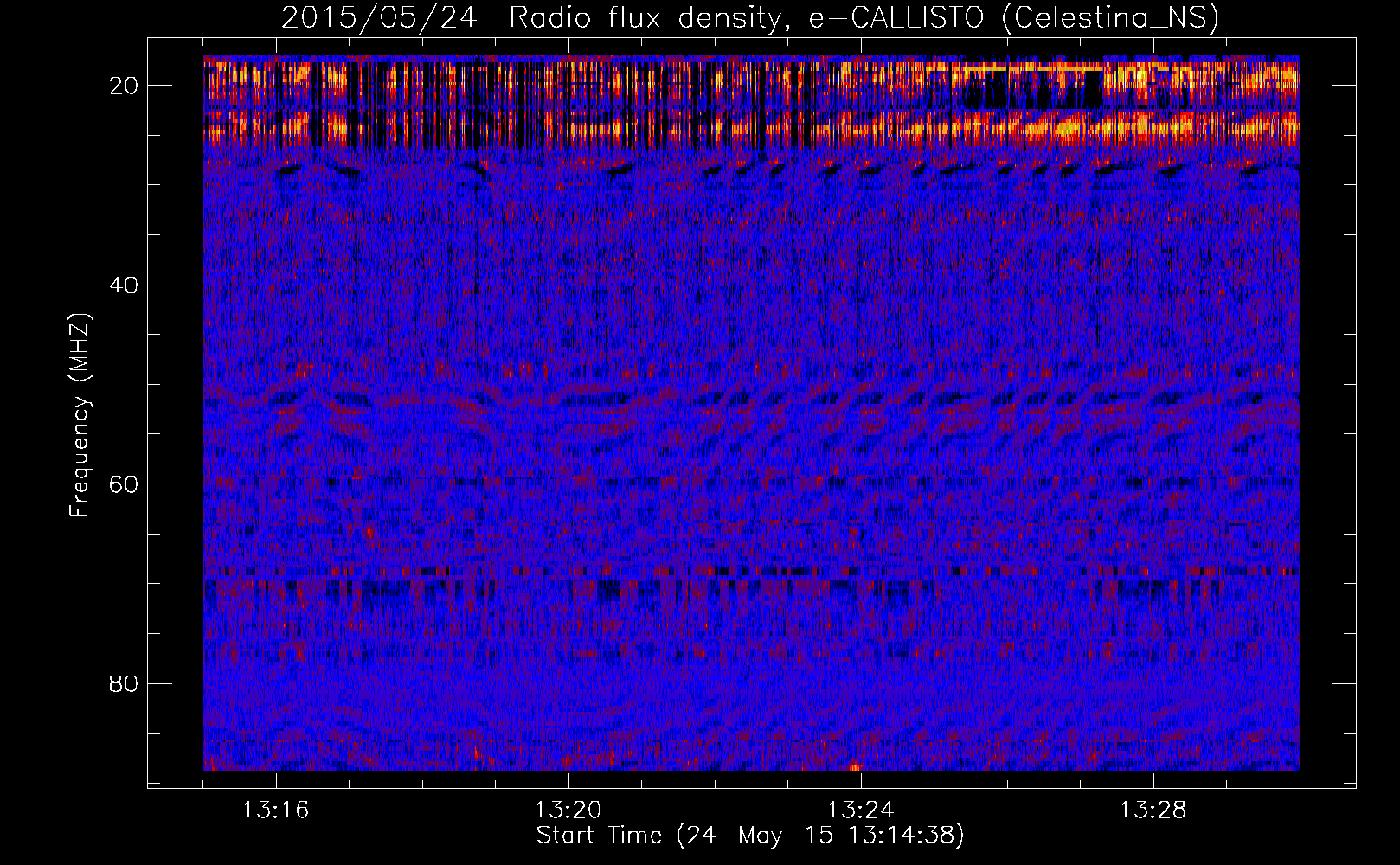Select the 'Frequency (MHZ)' axis label
The width and height of the screenshot is (1400, 865).
click(x=80, y=415)
